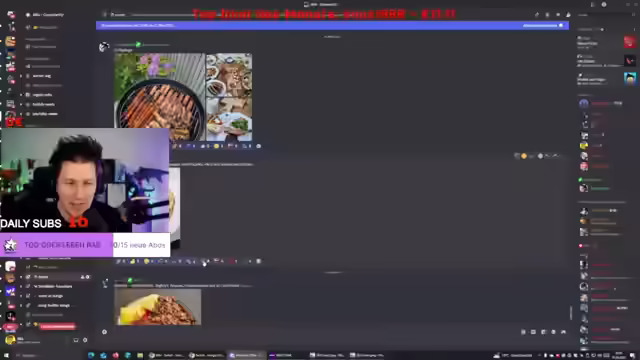Open the dark activity card with red logo
Viewport: 640px width, 360px height.
629,60
